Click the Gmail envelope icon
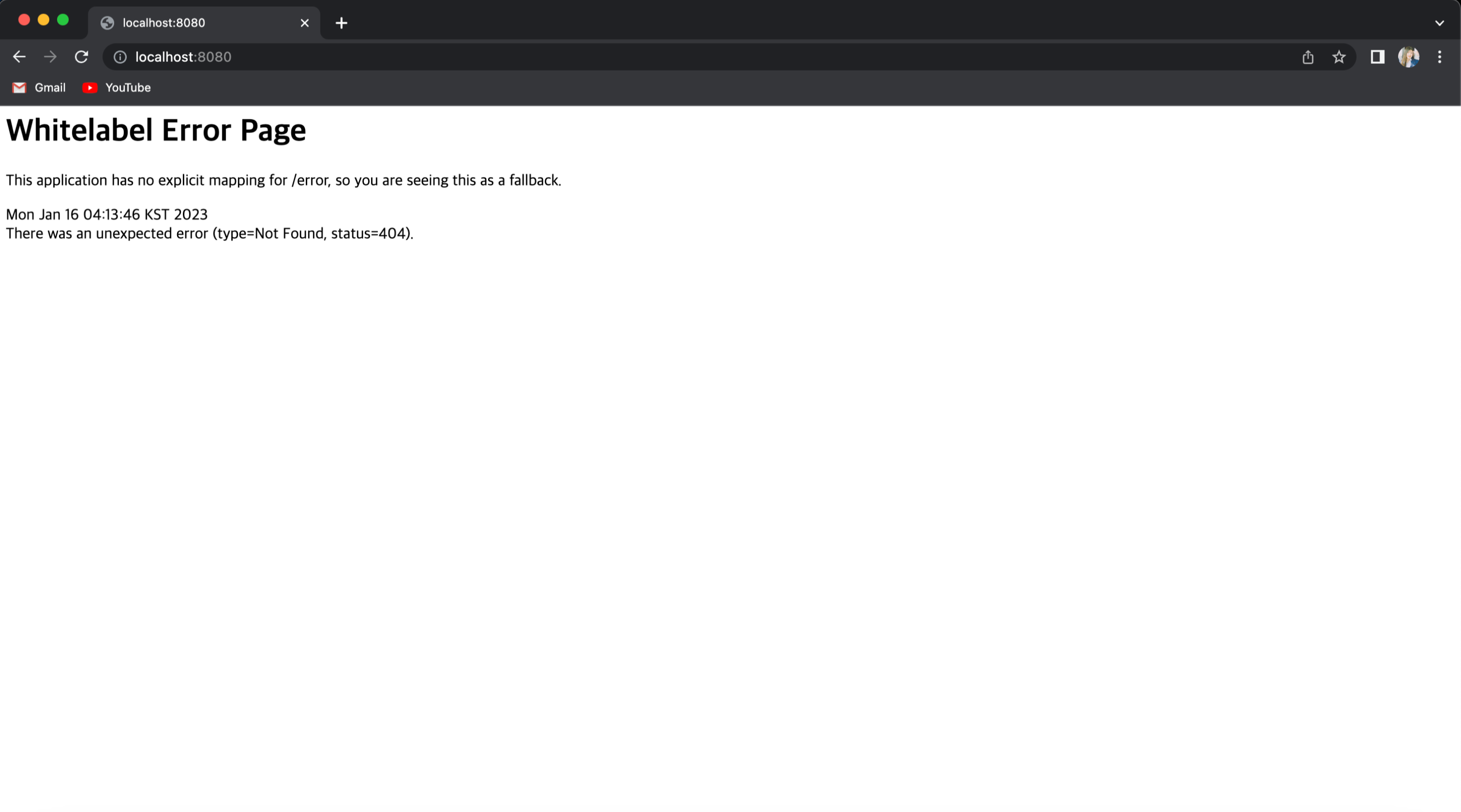The width and height of the screenshot is (1461, 812). coord(20,88)
